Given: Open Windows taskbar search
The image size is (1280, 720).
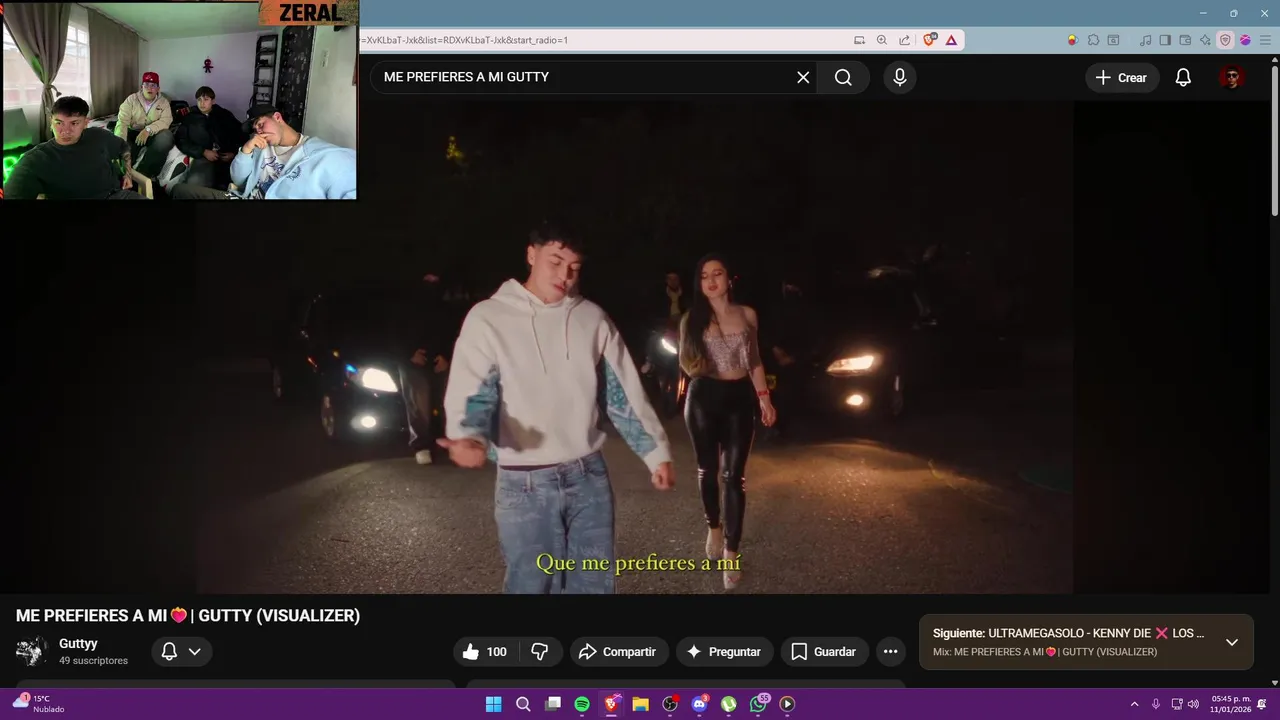Looking at the screenshot, I should 523,704.
